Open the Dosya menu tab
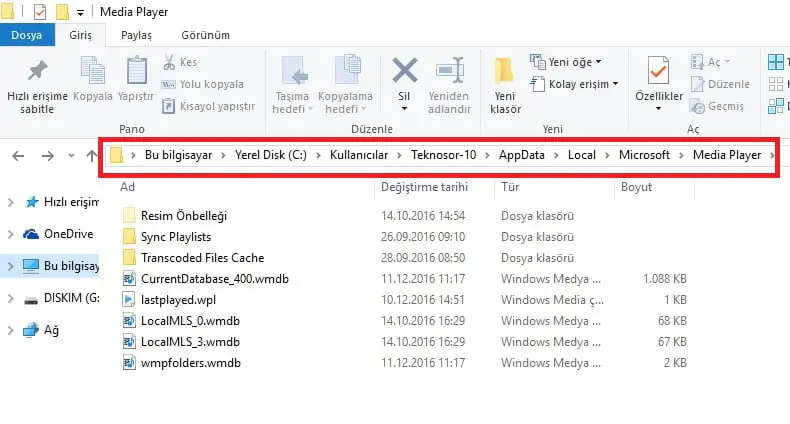The height and width of the screenshot is (424, 790). 26,35
